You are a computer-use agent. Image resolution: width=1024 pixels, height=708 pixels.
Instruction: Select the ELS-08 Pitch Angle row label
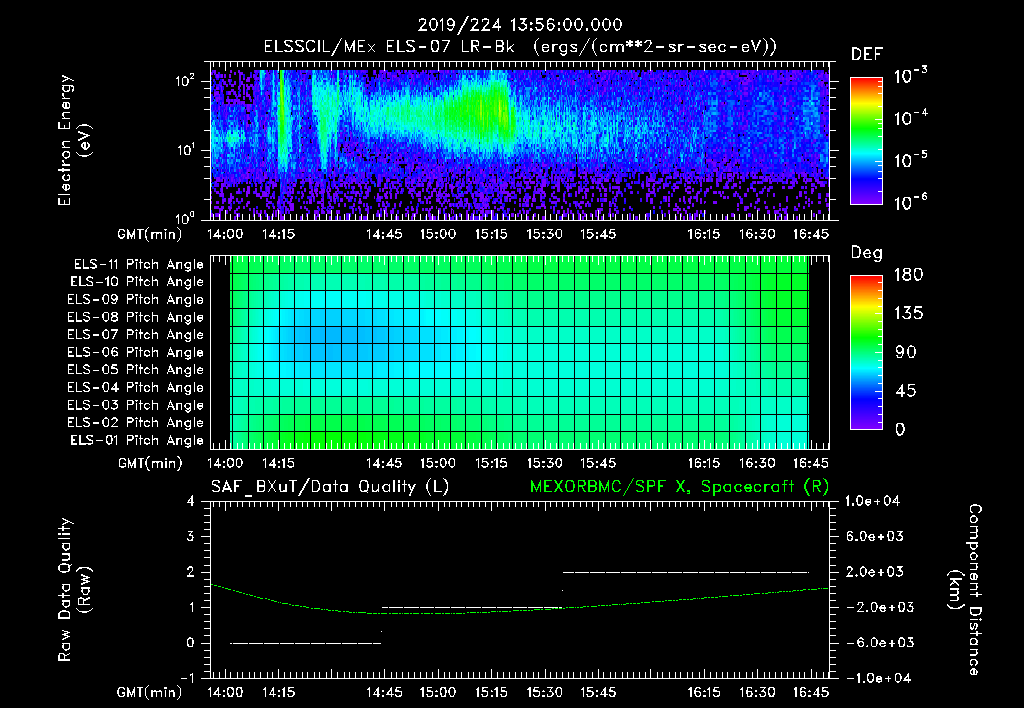[x=136, y=317]
